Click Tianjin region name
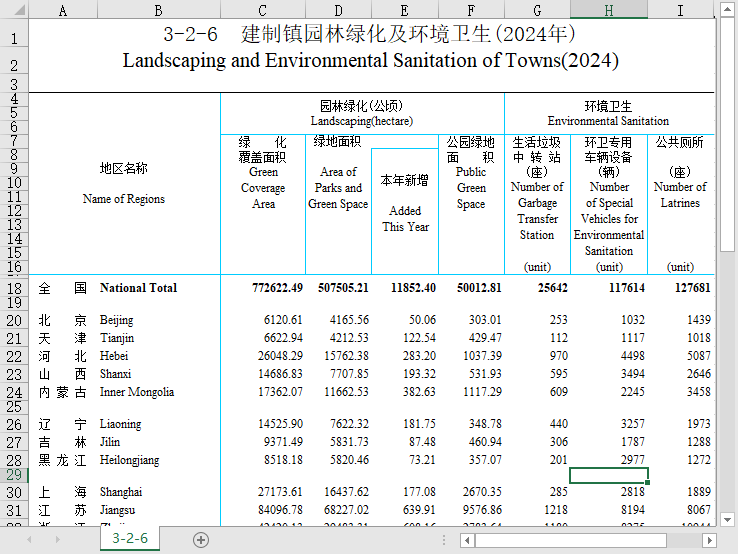The height and width of the screenshot is (554, 738). (117, 338)
